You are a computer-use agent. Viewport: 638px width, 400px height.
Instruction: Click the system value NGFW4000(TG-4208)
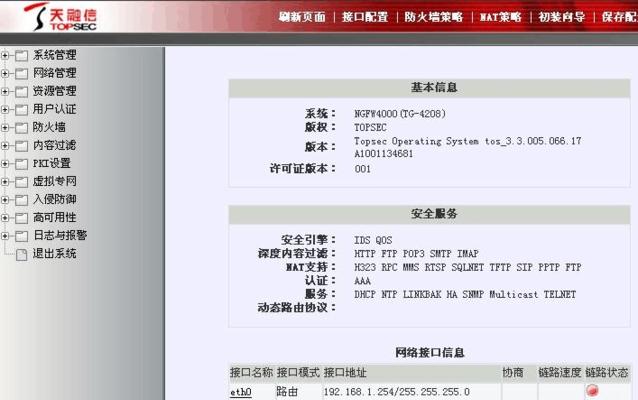(400, 114)
